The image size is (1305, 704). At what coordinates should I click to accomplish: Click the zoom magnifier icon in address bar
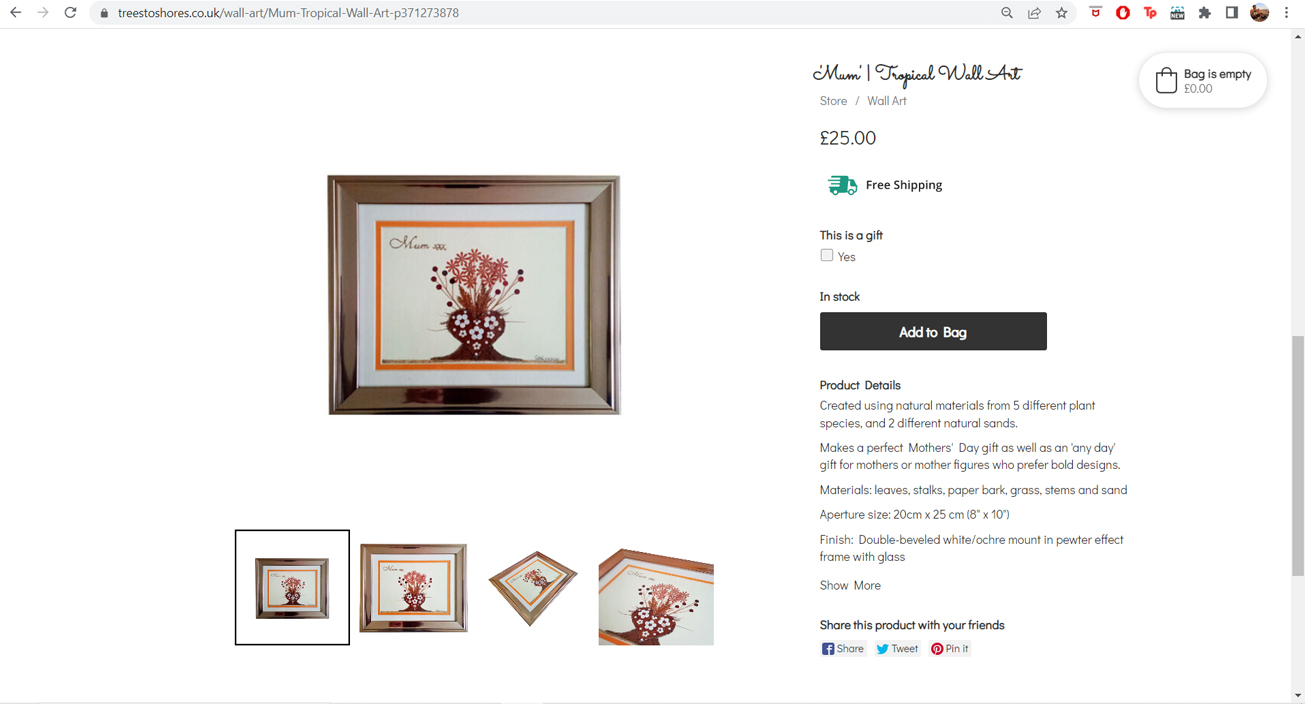[x=1007, y=13]
